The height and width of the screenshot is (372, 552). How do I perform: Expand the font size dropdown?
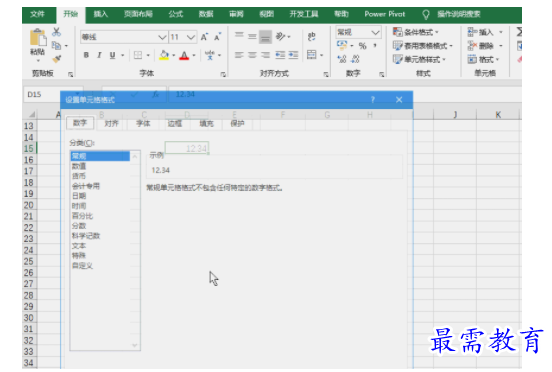click(x=191, y=37)
